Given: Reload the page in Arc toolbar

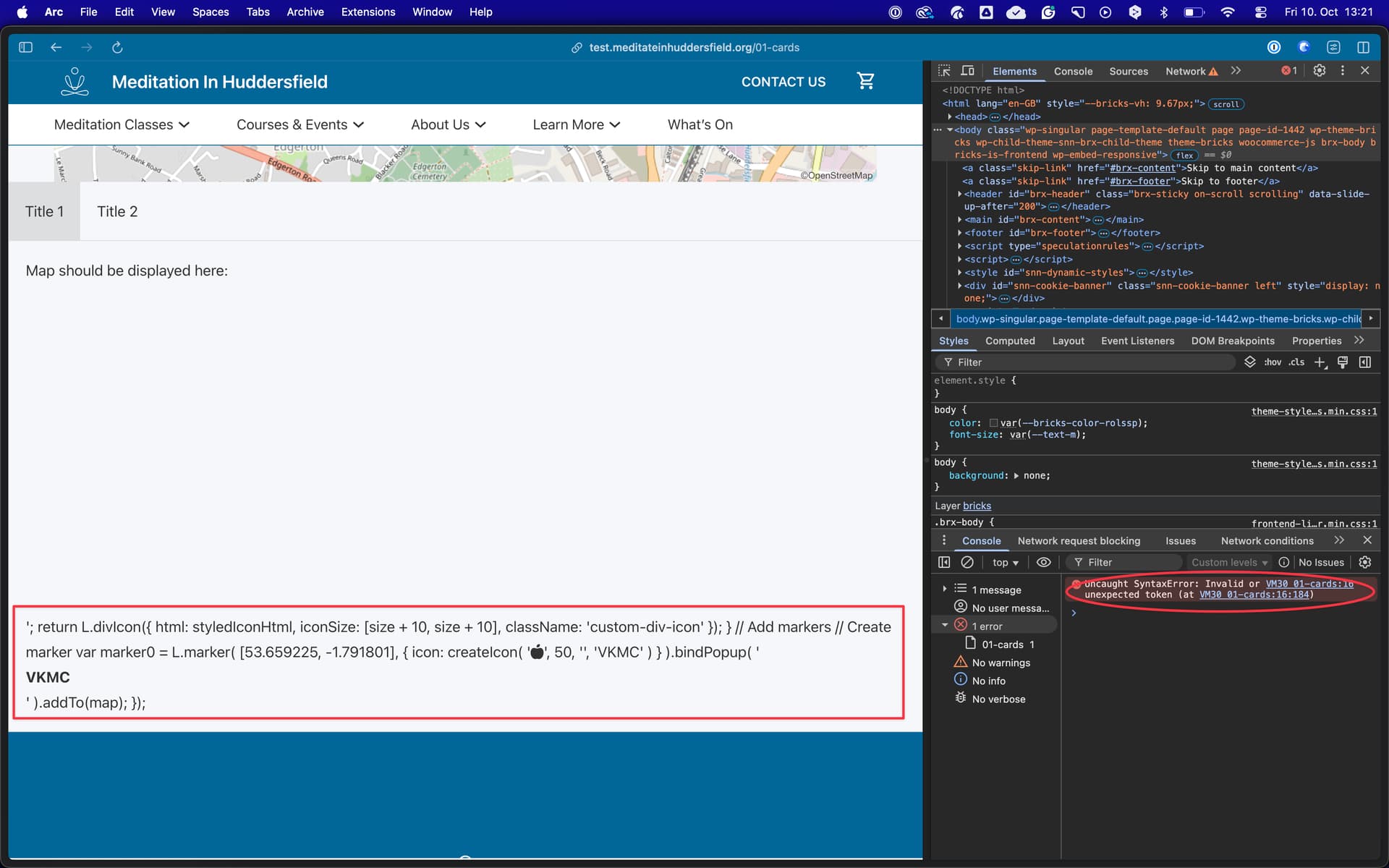Looking at the screenshot, I should click(x=117, y=48).
